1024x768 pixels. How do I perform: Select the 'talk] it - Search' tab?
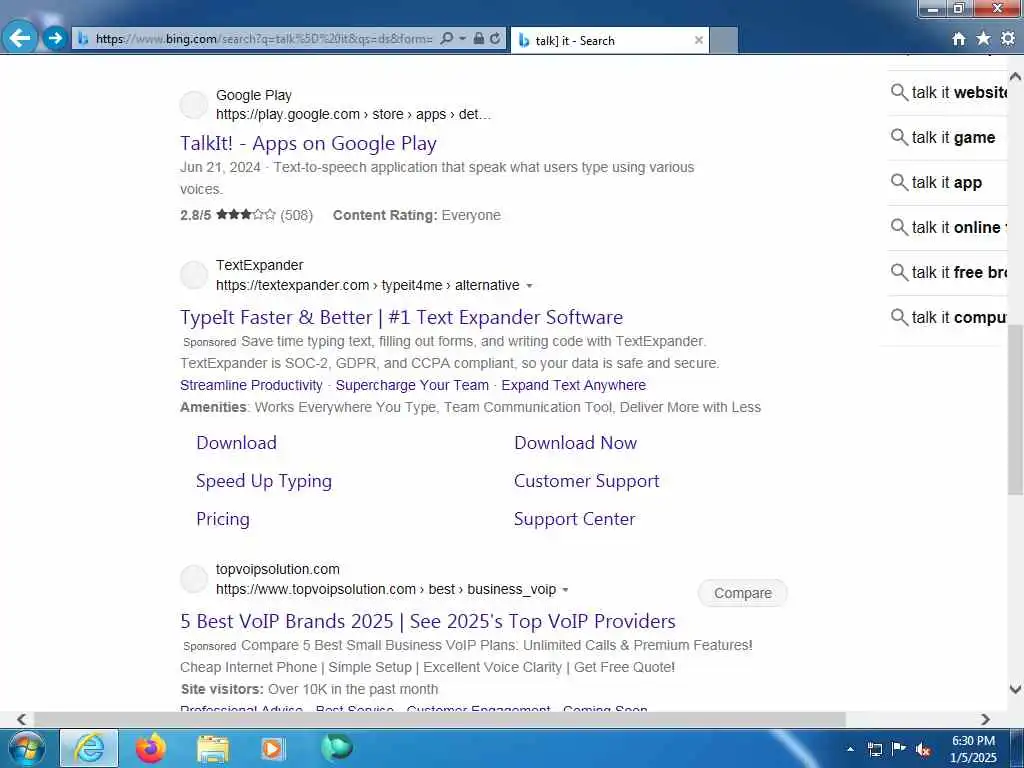(x=609, y=40)
